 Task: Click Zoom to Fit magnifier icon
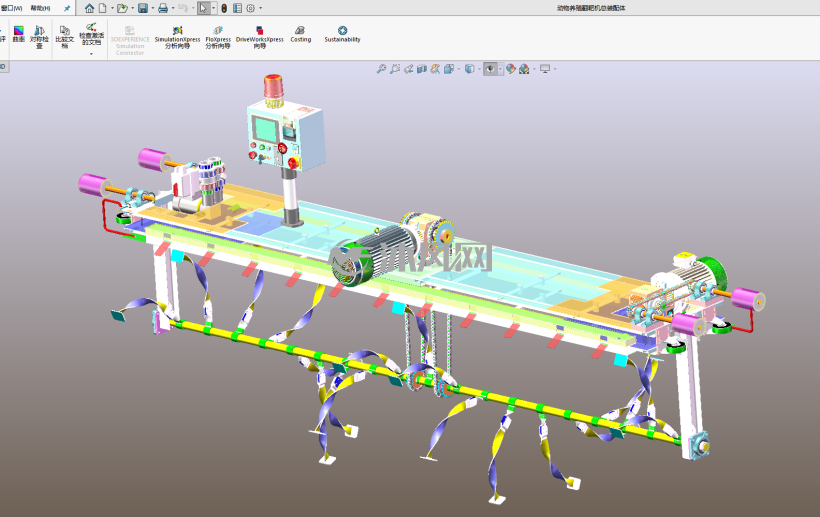[x=381, y=68]
